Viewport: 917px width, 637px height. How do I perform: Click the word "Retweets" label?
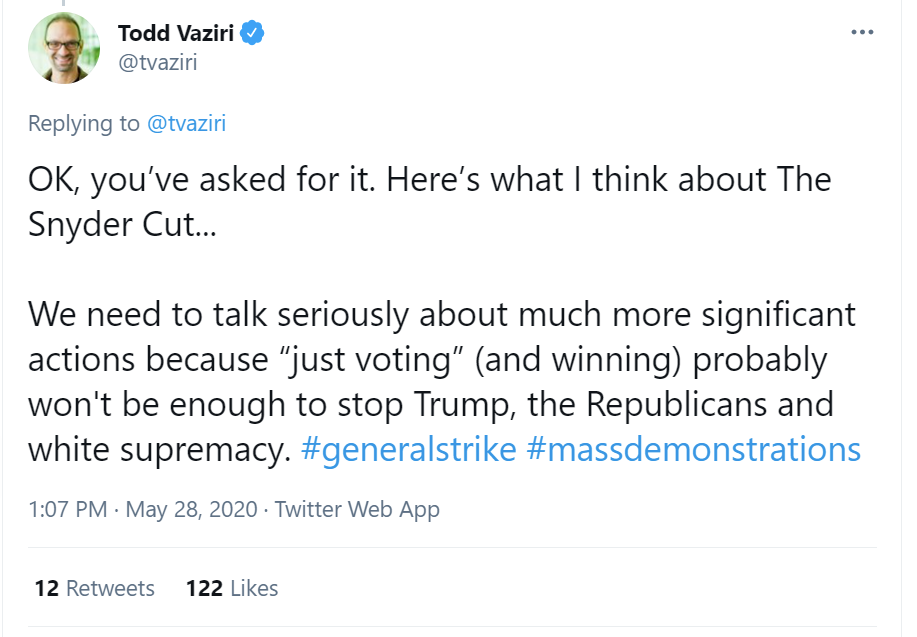coord(110,588)
